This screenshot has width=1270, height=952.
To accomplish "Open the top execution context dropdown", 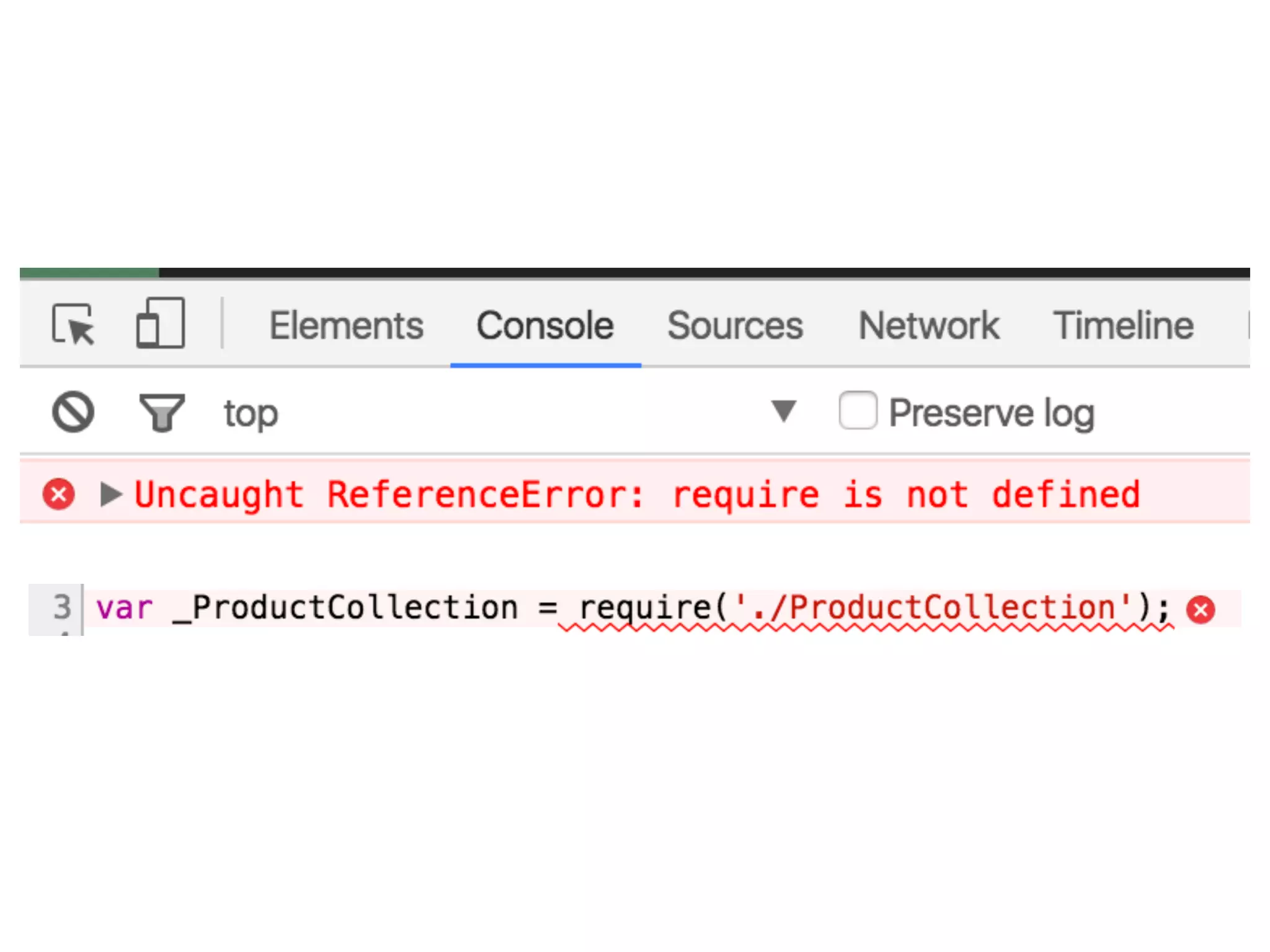I will (x=508, y=413).
